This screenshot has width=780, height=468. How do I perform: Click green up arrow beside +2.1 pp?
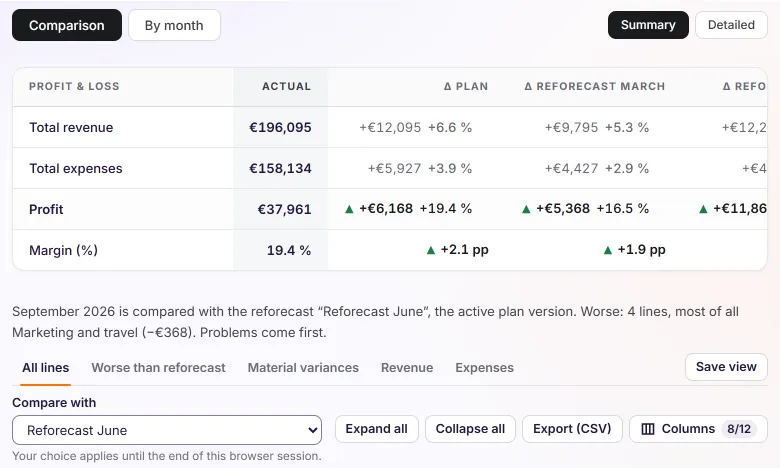point(431,250)
